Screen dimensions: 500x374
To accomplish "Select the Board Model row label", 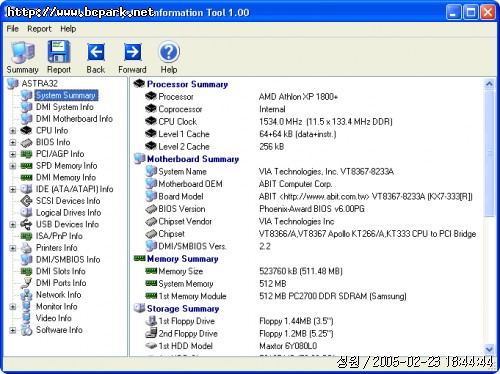I will 181,196.
